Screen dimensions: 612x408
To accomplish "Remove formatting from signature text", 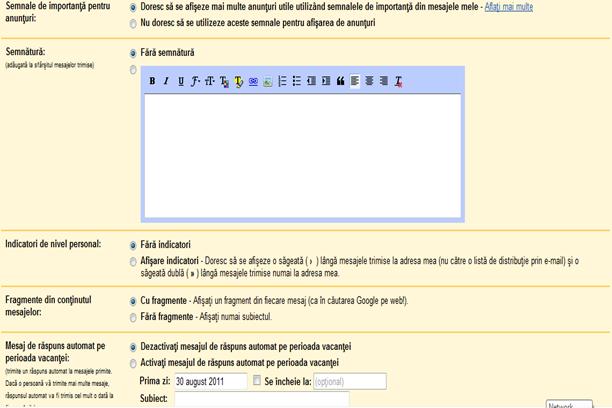I will (398, 81).
